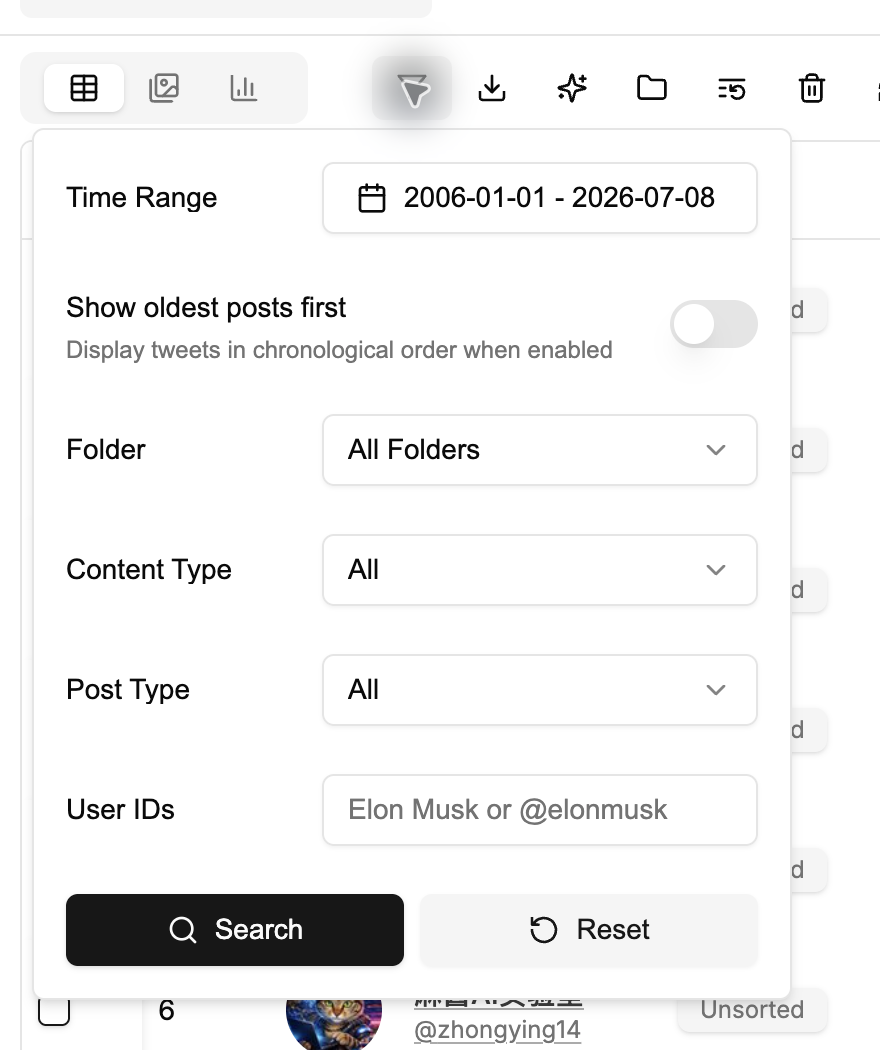Expand the Content Type dropdown

540,570
